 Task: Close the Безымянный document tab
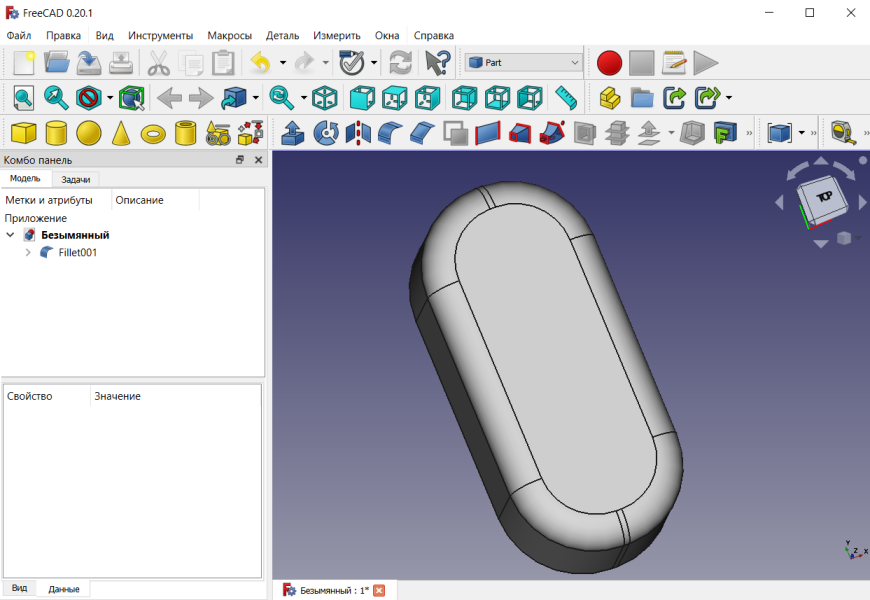point(379,591)
